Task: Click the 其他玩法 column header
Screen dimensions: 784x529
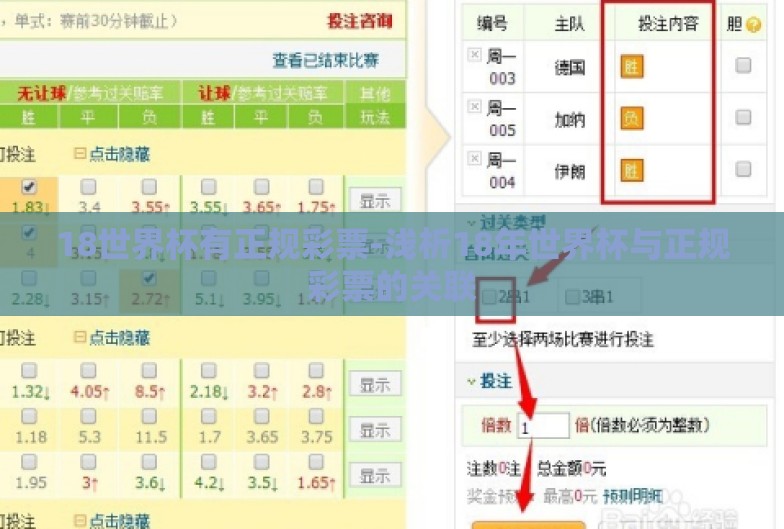Action: 375,105
